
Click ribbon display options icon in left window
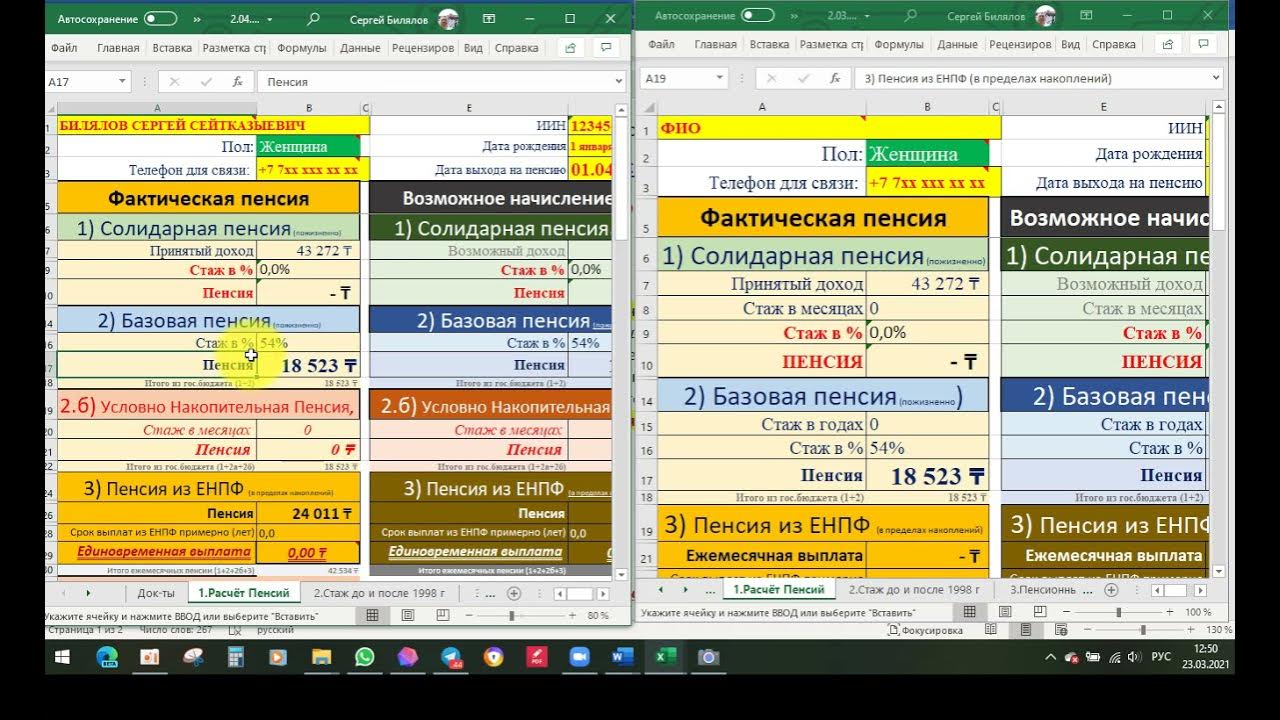(x=489, y=19)
